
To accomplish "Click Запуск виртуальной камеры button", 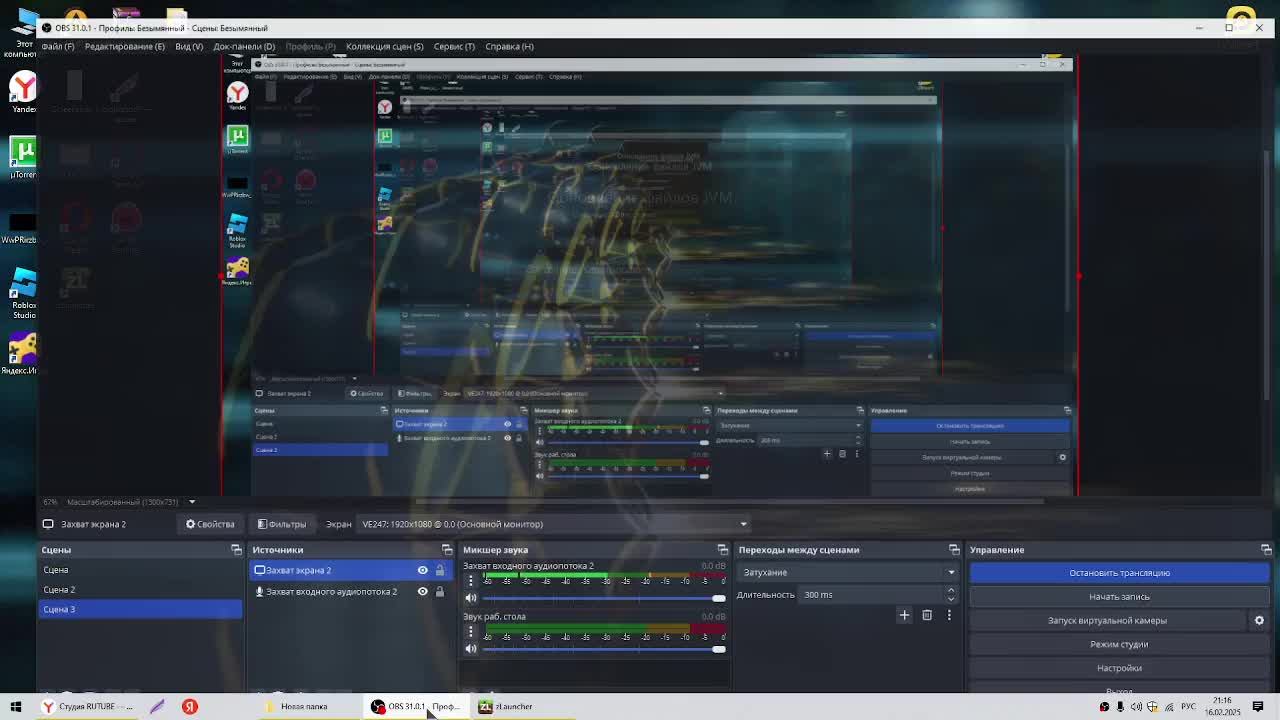I will click(x=1107, y=621).
